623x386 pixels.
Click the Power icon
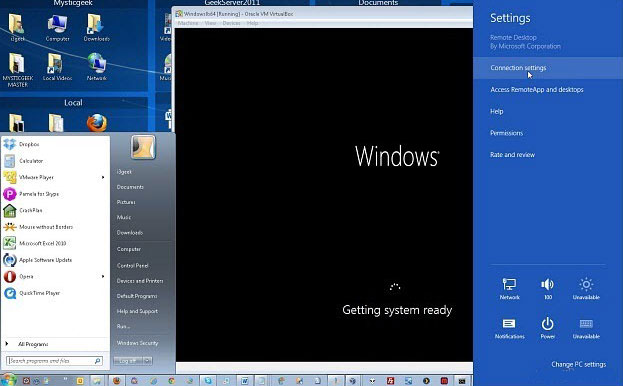tap(548, 328)
